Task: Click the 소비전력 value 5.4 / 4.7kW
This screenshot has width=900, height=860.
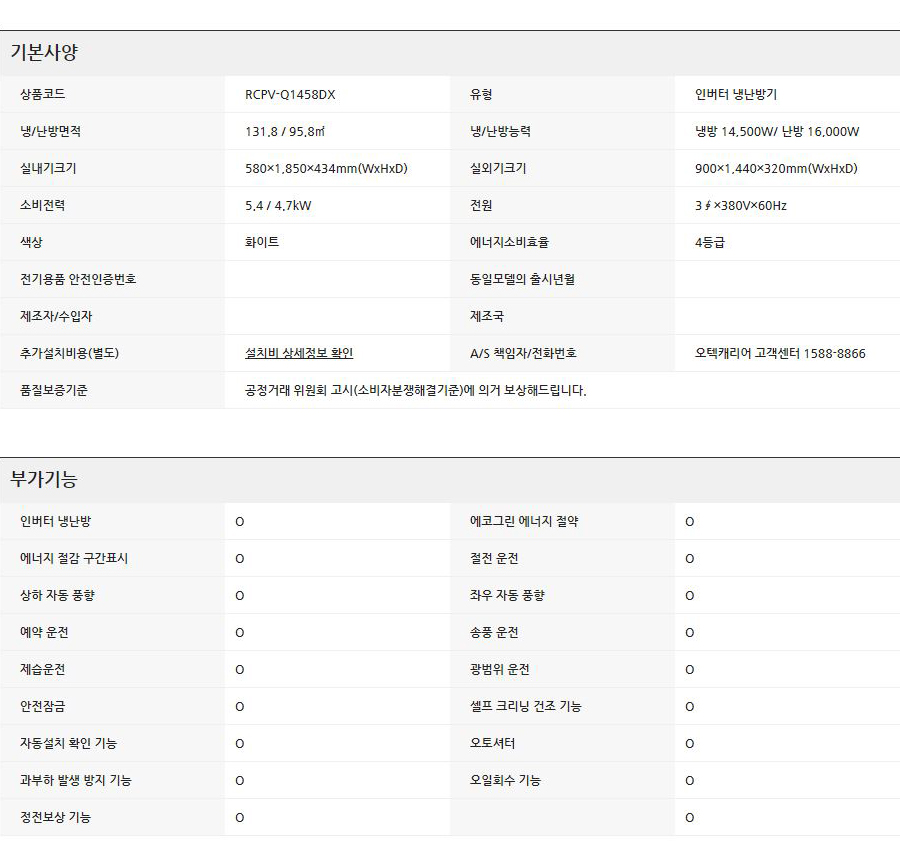Action: (279, 205)
